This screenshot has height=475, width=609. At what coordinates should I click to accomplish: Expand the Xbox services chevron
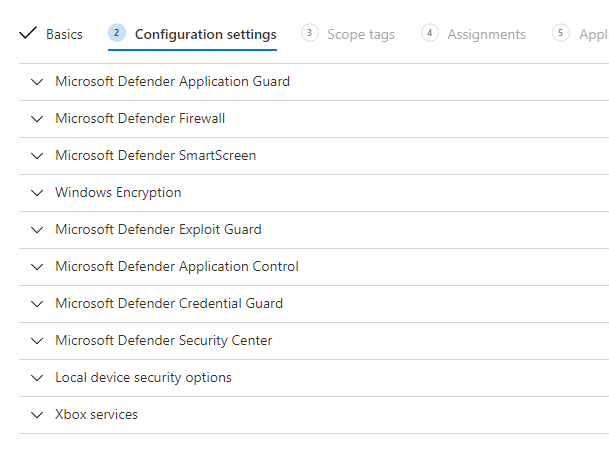(38, 415)
